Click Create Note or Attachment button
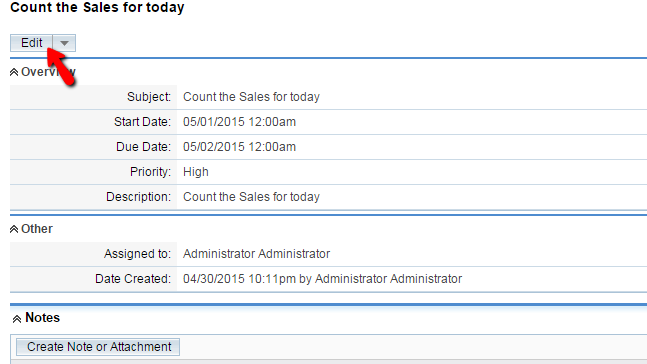Viewport: 647px width, 364px height. 98,347
